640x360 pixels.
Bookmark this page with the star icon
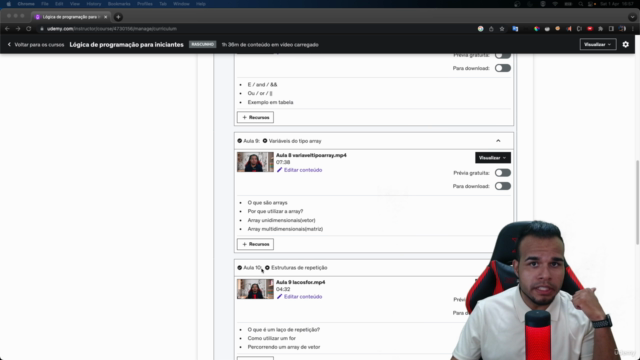pos(502,29)
